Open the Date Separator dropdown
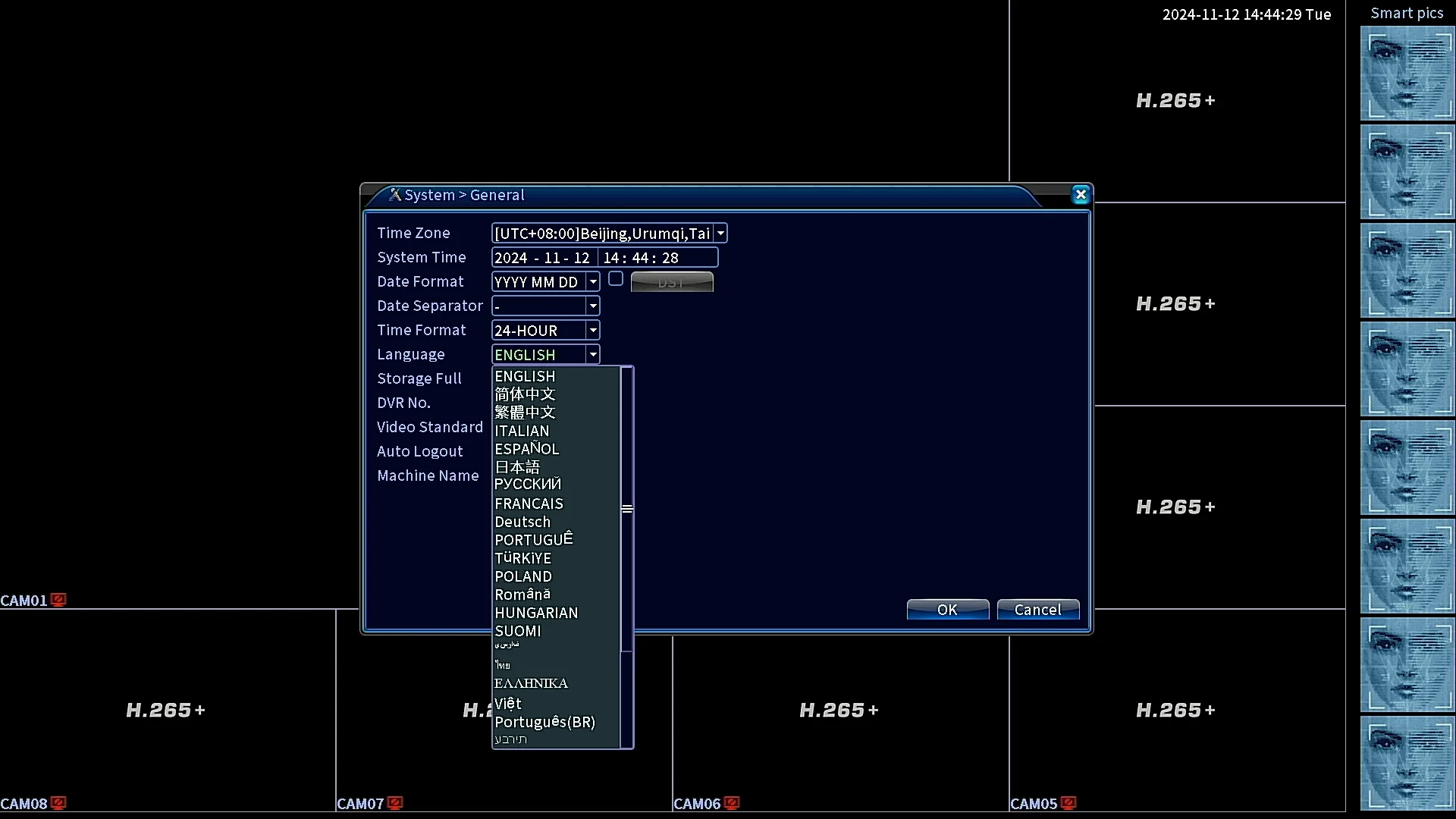This screenshot has height=819, width=1456. (x=593, y=306)
